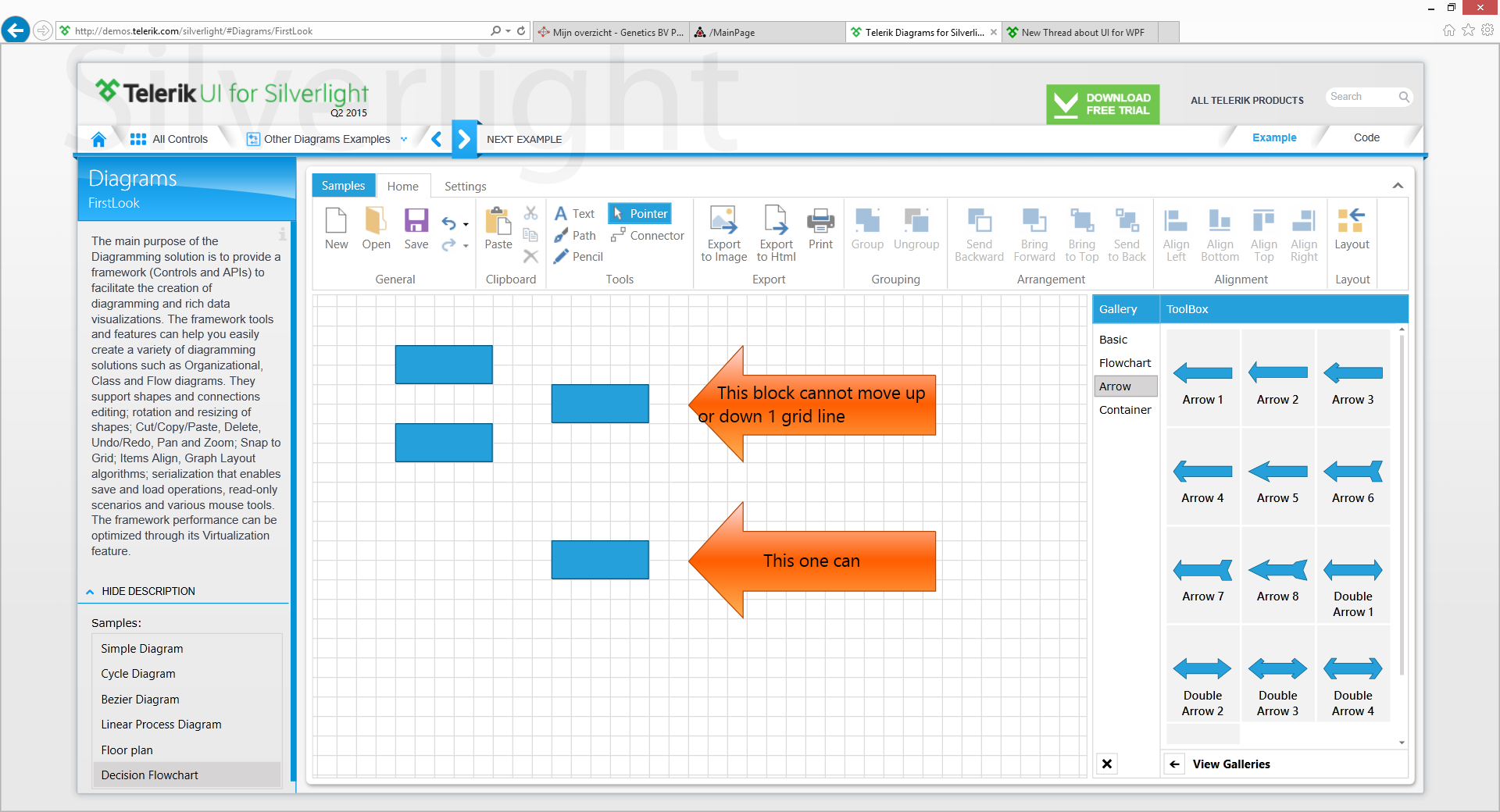Align shapes Top
This screenshot has height=812, width=1500.
click(1263, 234)
